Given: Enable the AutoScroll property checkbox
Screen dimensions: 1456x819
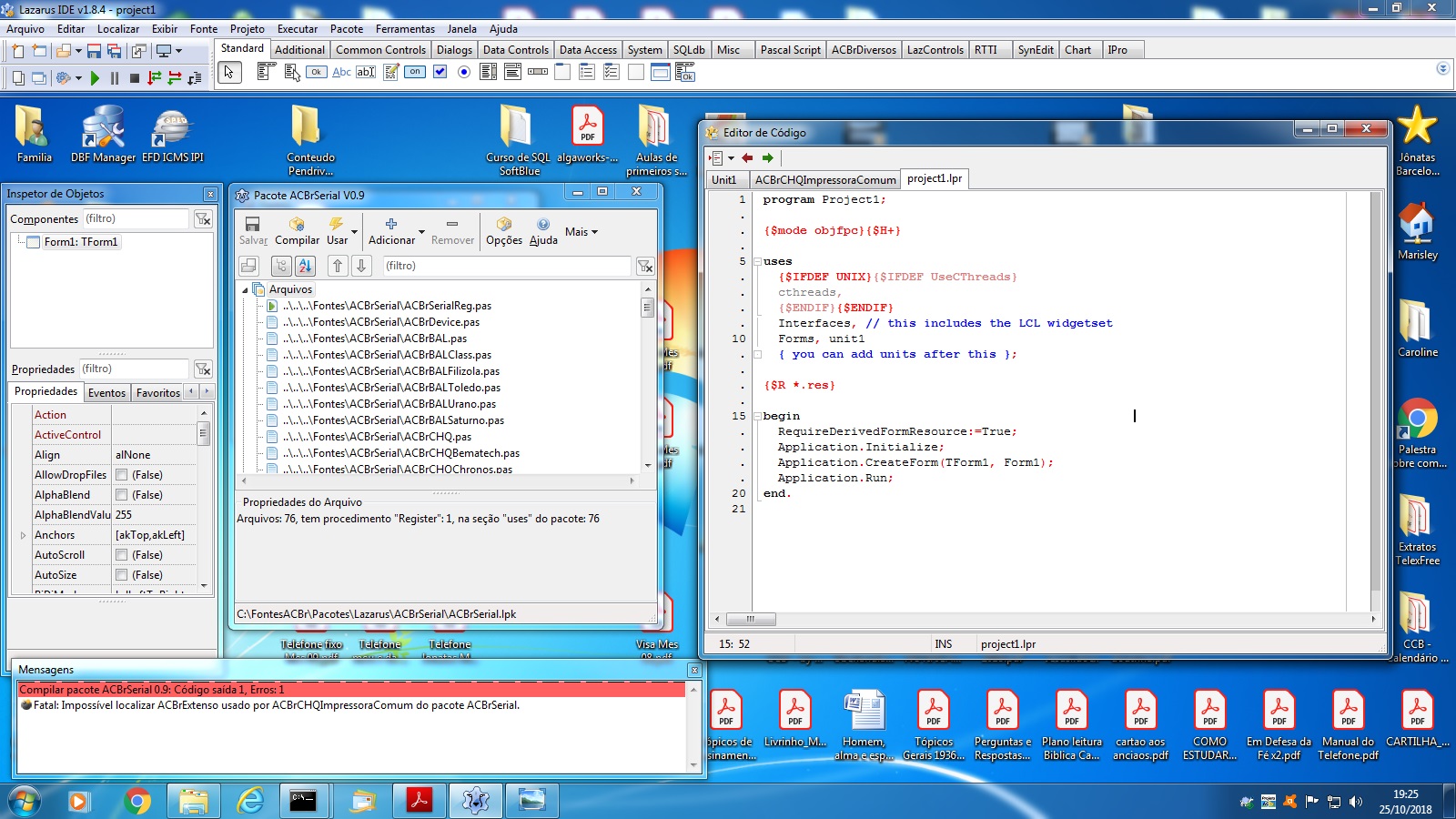Looking at the screenshot, I should pyautogui.click(x=122, y=555).
